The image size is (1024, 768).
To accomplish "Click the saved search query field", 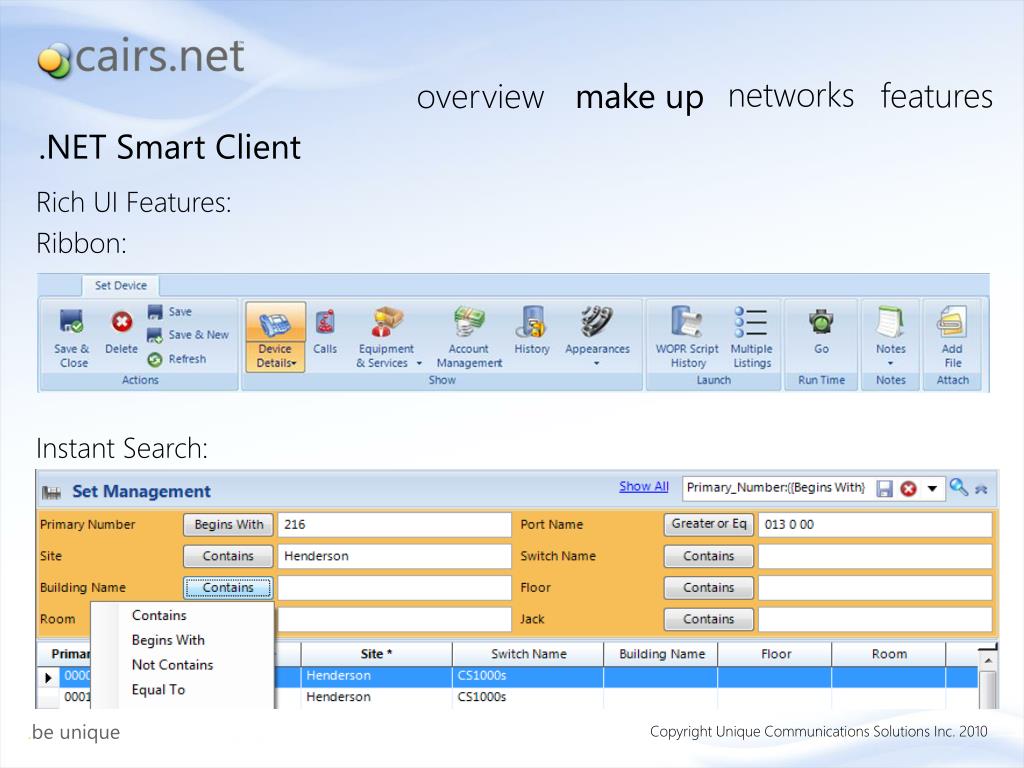I will 777,488.
